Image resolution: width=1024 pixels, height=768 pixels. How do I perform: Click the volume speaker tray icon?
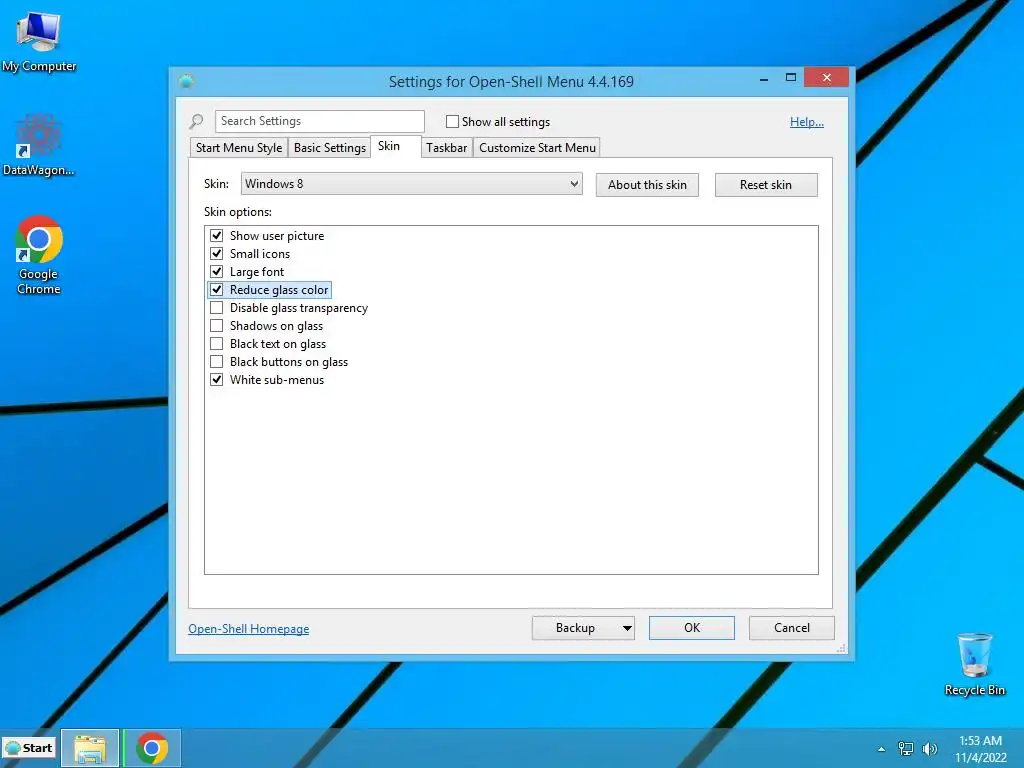pyautogui.click(x=930, y=749)
